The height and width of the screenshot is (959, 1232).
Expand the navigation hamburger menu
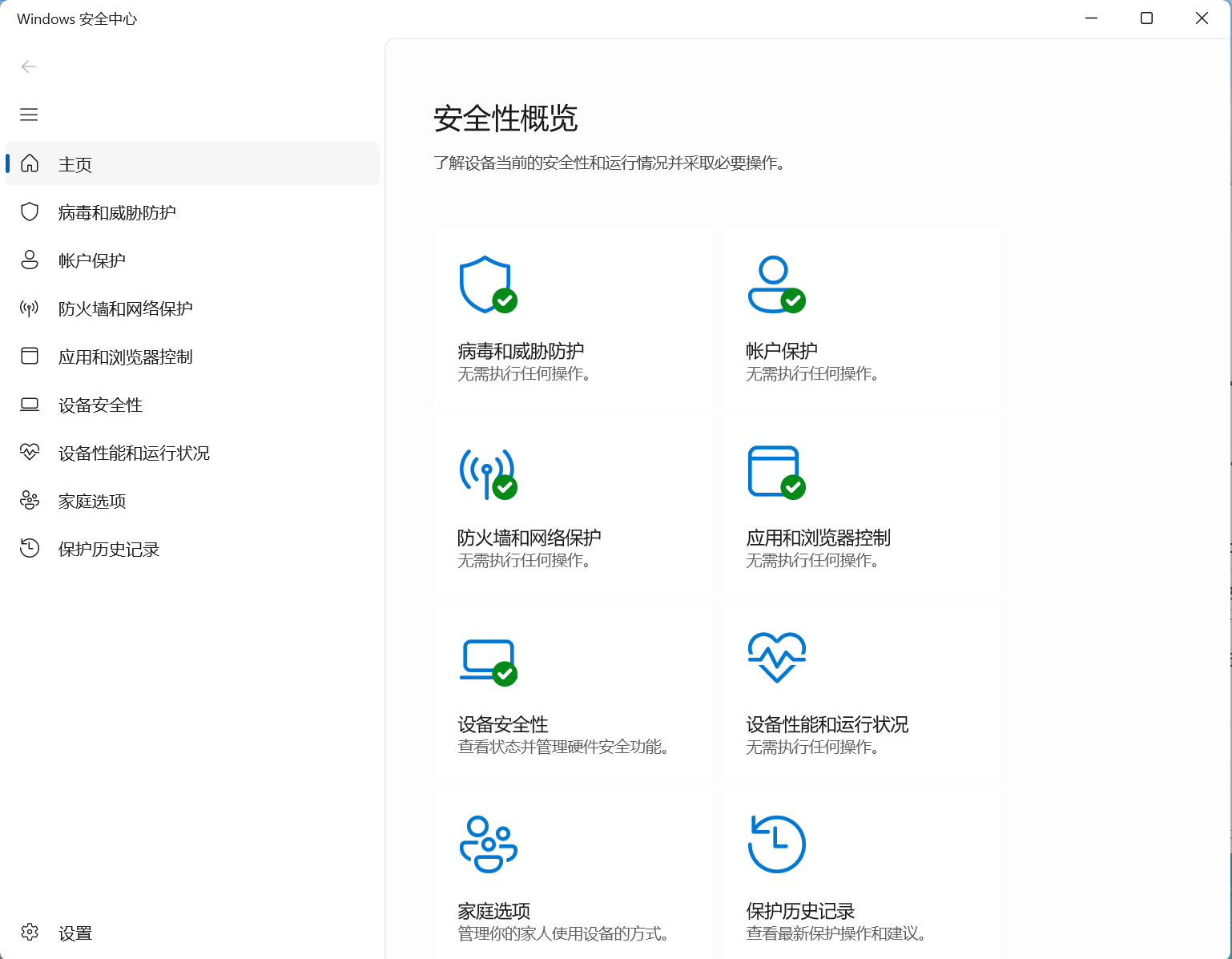tap(29, 115)
